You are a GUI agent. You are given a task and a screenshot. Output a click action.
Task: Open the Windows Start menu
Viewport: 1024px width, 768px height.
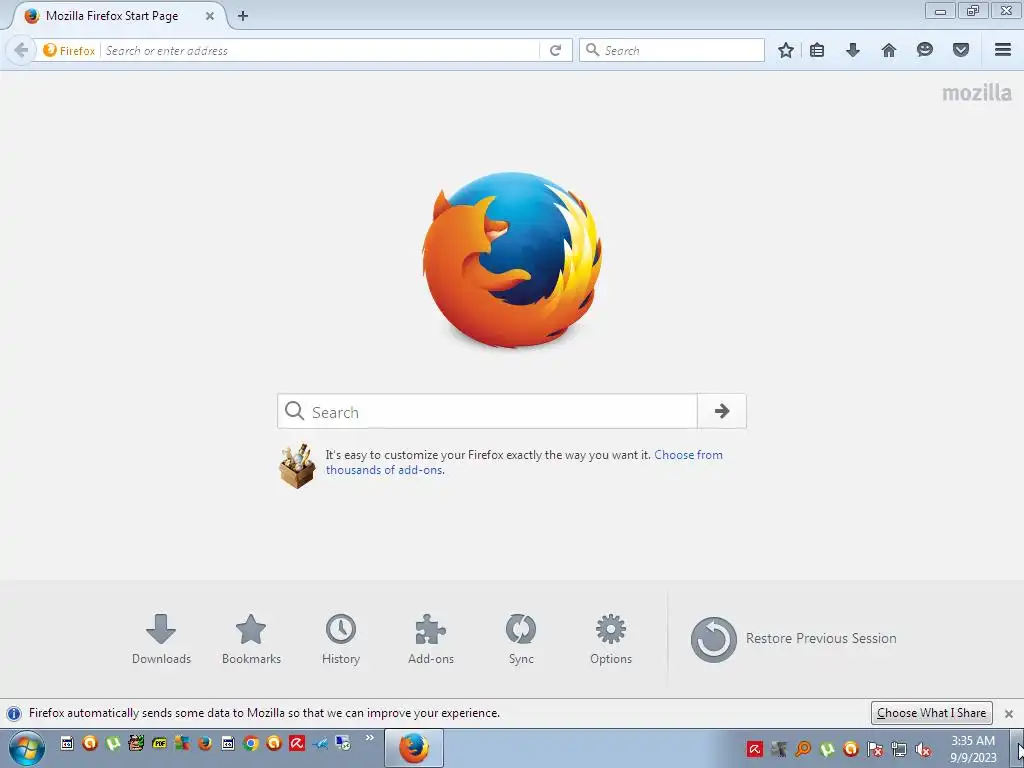[x=26, y=748]
